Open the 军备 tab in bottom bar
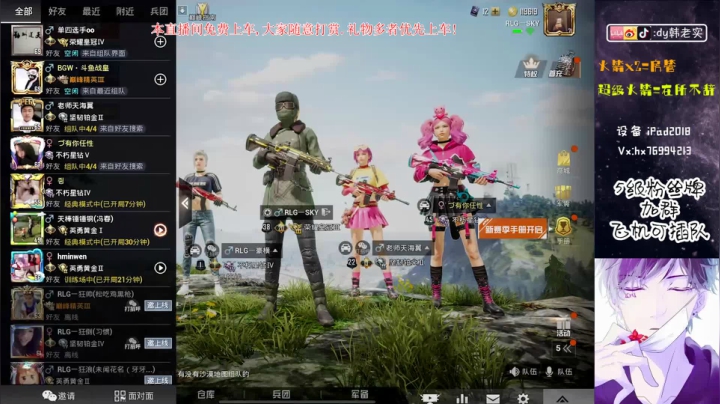Screen dimensions: 720x404 tap(360, 394)
